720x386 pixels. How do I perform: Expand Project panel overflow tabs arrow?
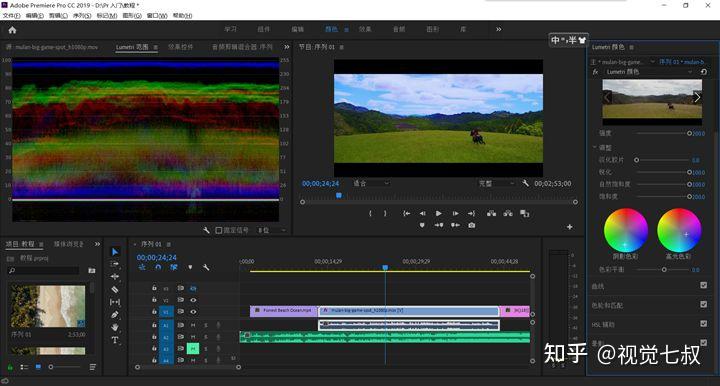pos(97,244)
